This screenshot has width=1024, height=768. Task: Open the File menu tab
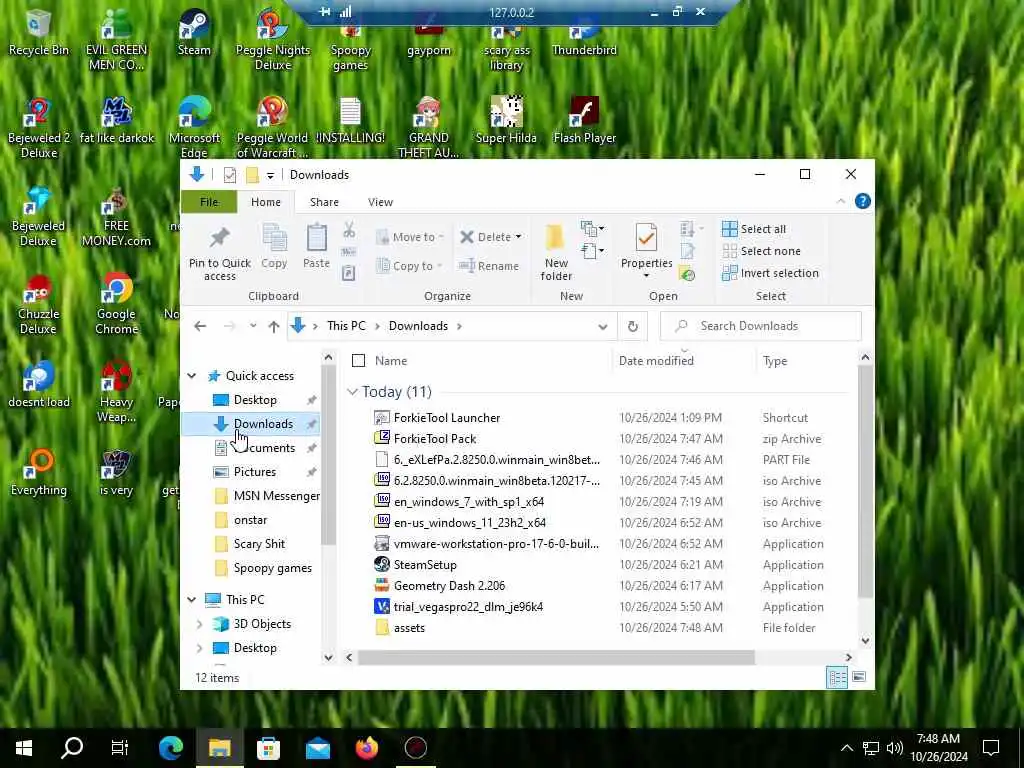[209, 202]
